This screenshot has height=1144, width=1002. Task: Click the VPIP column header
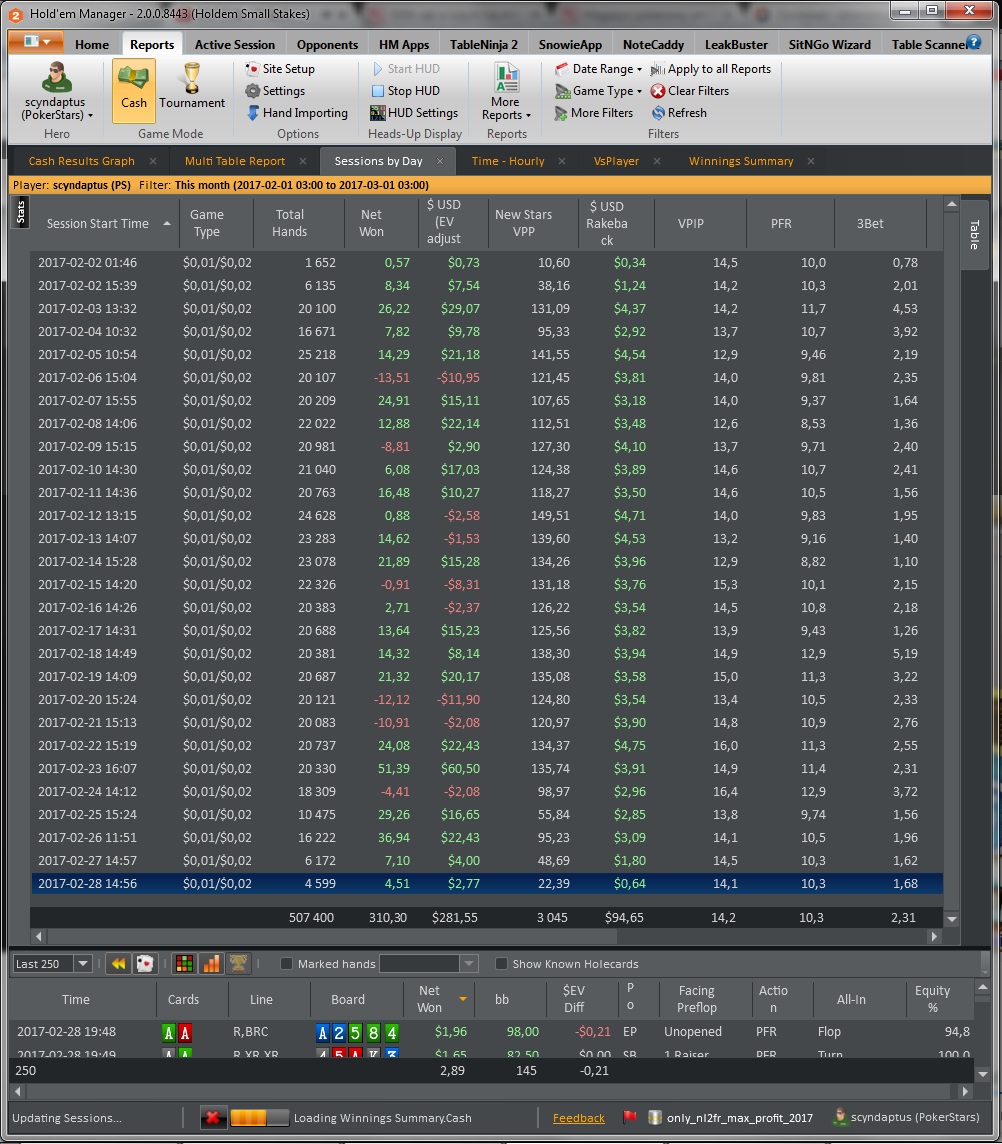[x=690, y=223]
